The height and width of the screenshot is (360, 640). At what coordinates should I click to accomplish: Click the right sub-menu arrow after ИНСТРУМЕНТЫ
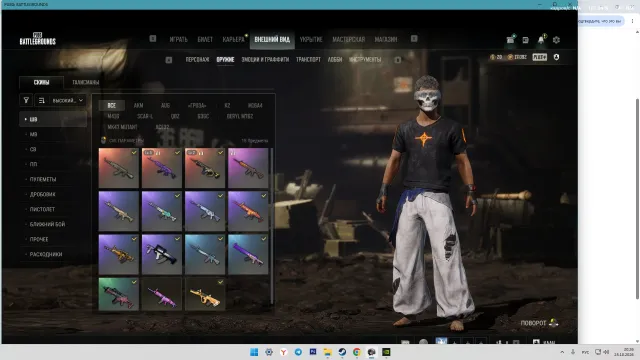[x=398, y=60]
